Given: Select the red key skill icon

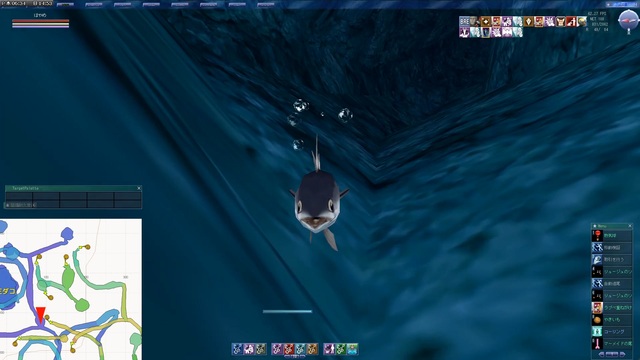Looking at the screenshot, I should pyautogui.click(x=289, y=349).
